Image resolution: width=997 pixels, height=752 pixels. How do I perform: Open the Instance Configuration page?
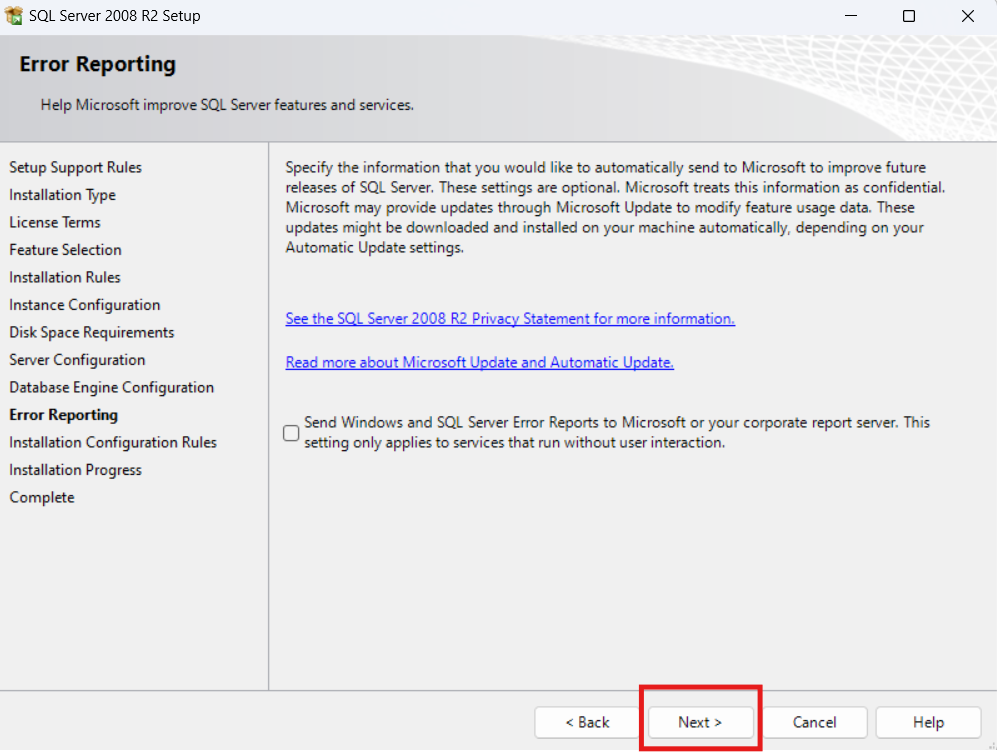pos(84,304)
